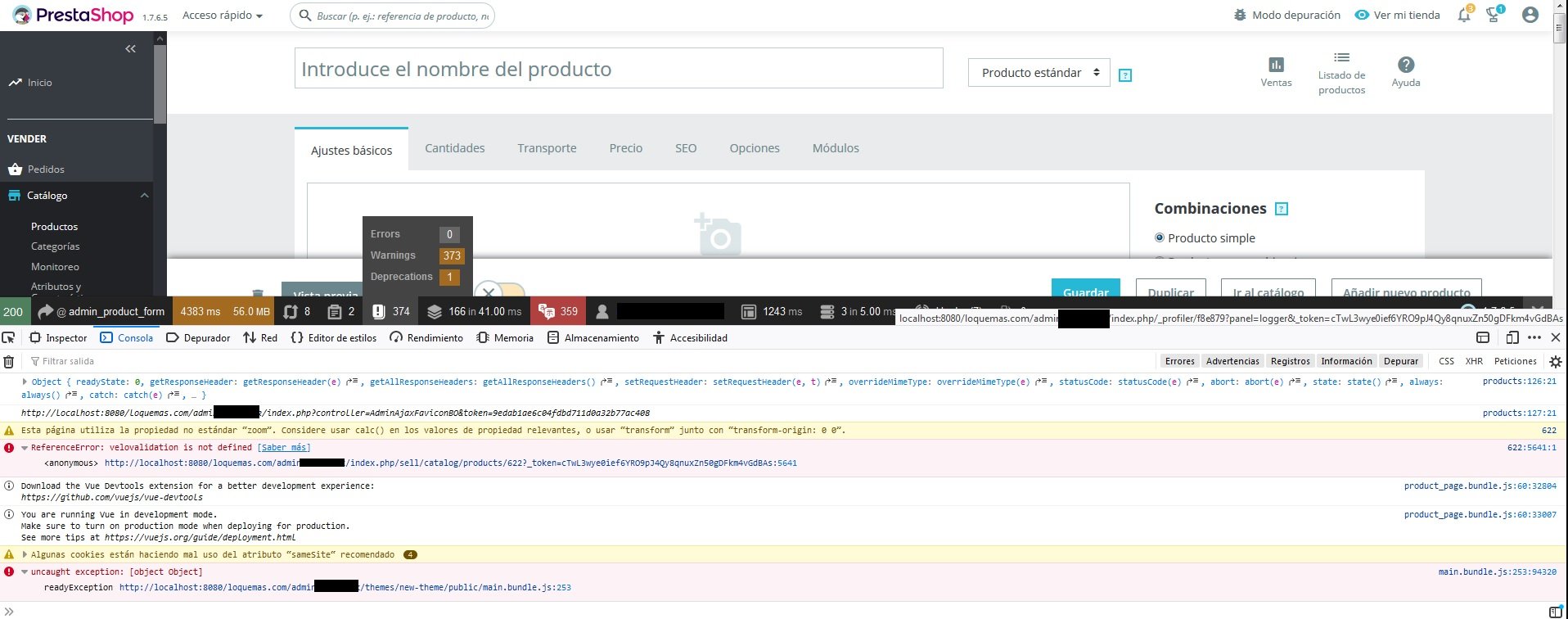Switch to the Cantidades tab
Viewport: 1568px width, 619px height.
coord(455,148)
